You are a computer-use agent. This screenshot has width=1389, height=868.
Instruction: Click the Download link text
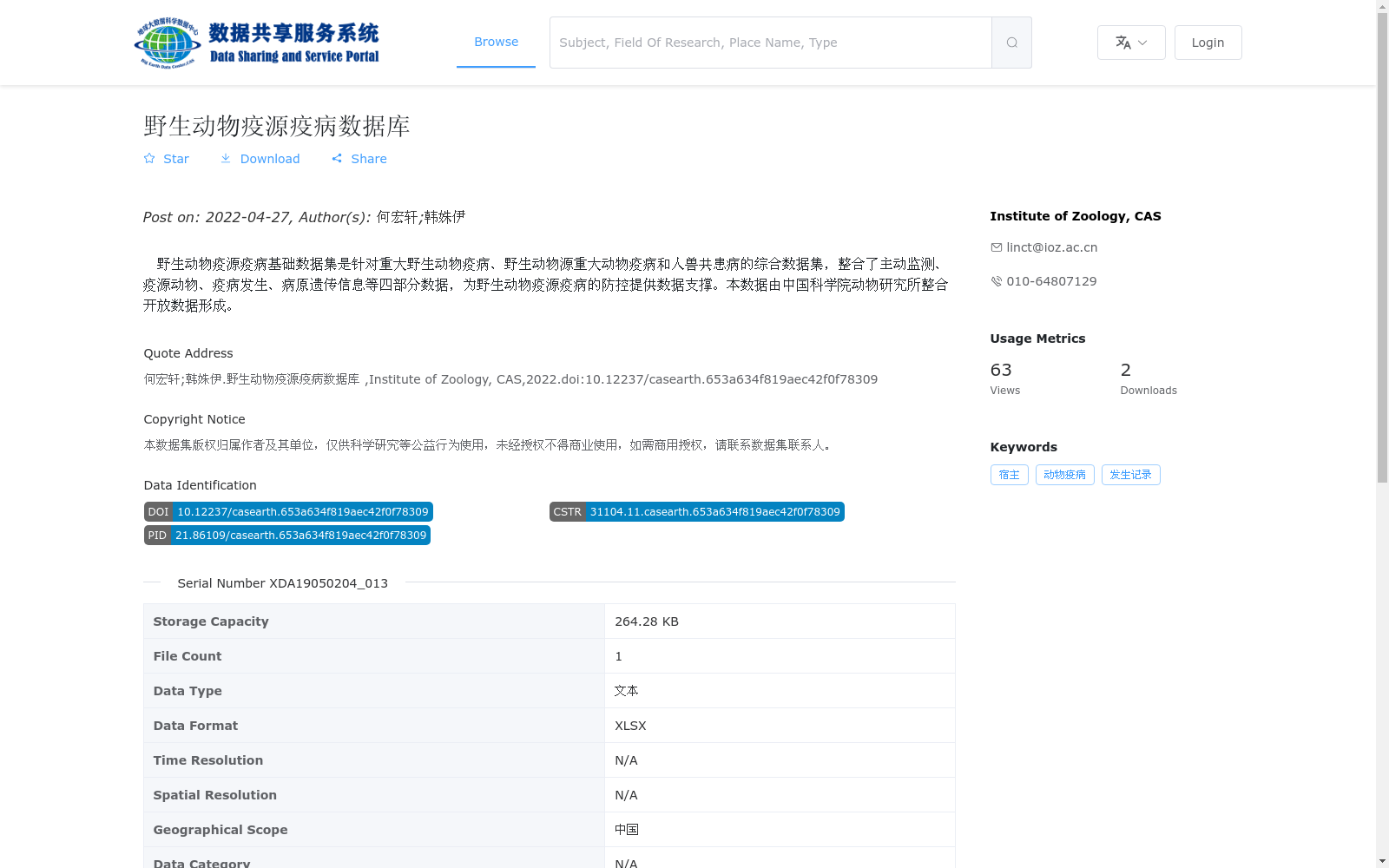coord(270,159)
